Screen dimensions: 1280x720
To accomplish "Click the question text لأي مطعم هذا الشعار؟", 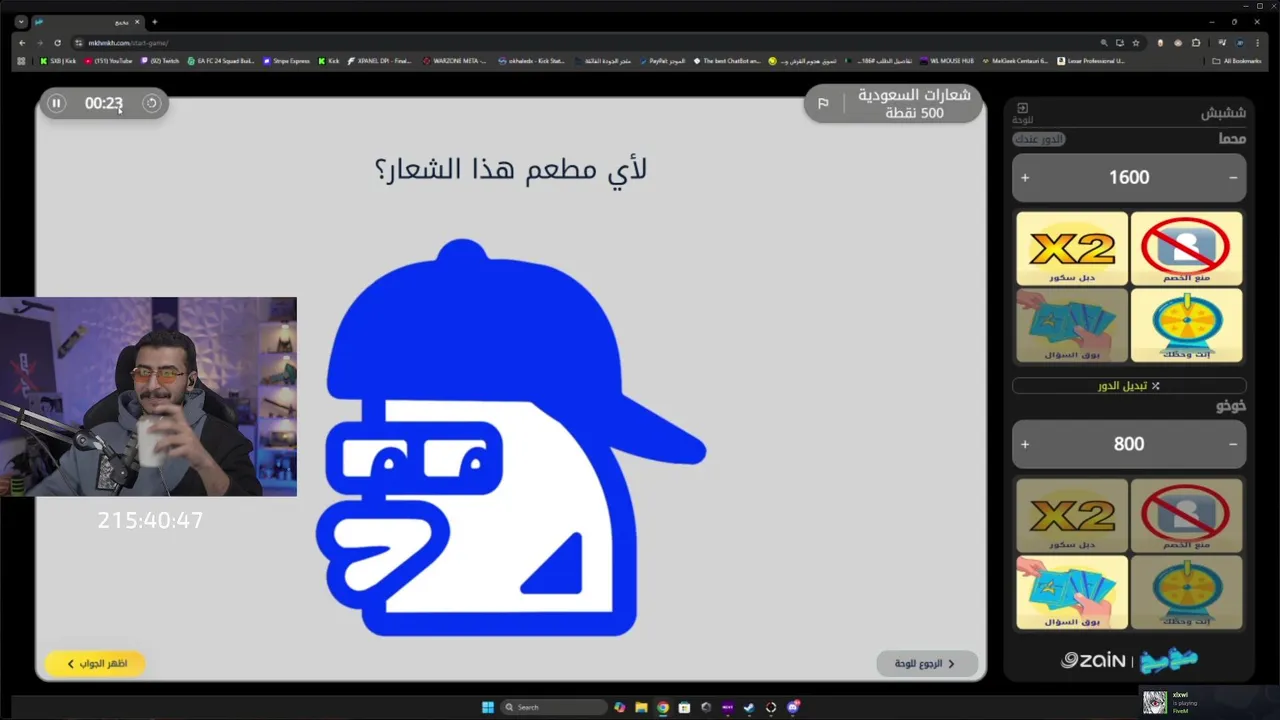I will click(x=511, y=169).
